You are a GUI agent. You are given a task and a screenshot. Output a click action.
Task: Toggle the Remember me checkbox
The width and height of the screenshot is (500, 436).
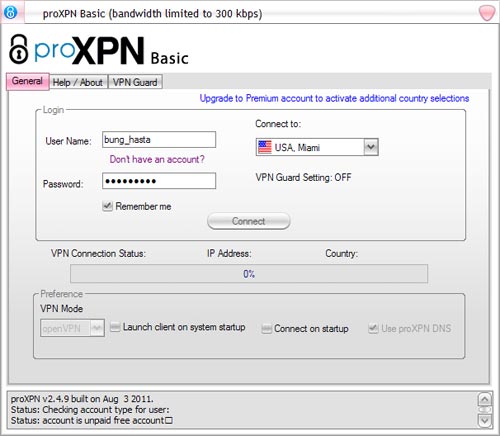tap(107, 206)
